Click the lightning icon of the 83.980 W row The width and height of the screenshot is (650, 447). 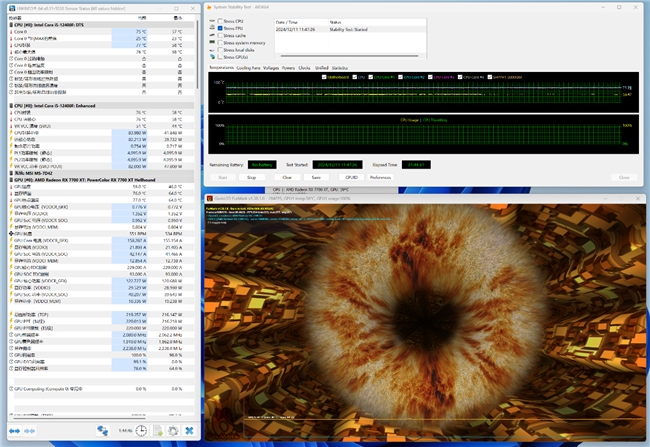11,133
